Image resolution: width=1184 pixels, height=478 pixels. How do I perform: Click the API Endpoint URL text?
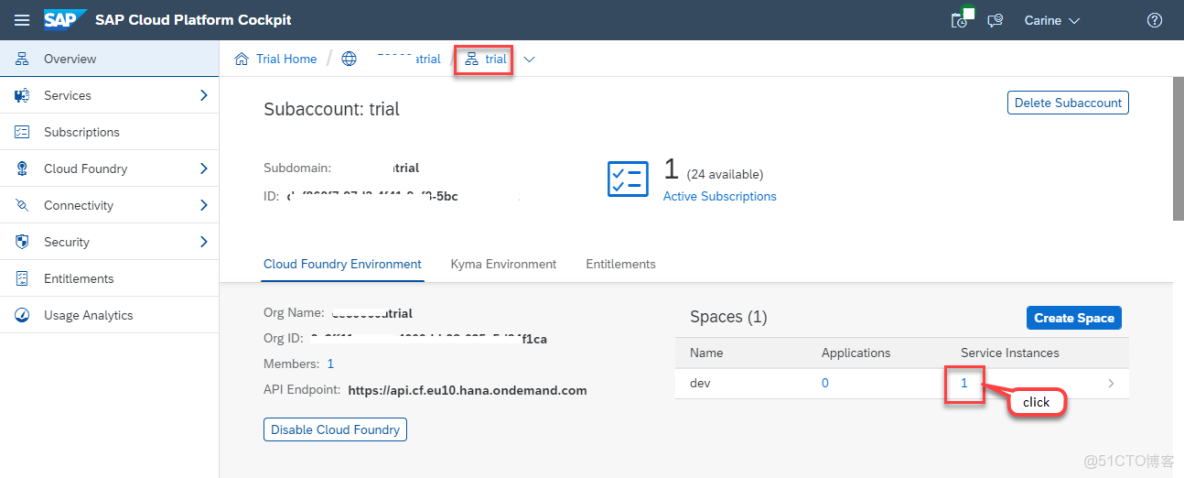(x=467, y=390)
